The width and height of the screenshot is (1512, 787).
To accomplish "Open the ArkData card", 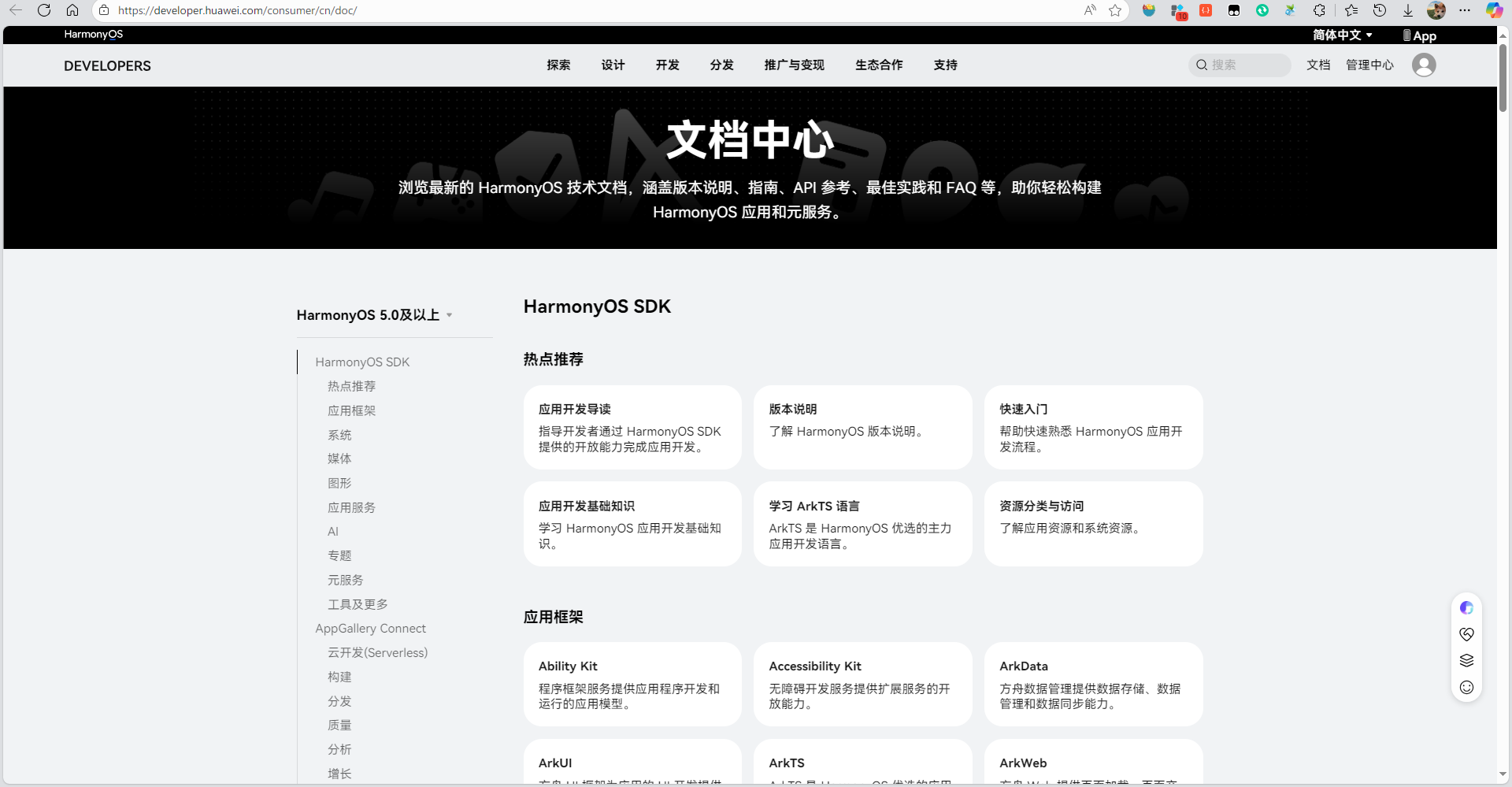I will (x=1093, y=684).
